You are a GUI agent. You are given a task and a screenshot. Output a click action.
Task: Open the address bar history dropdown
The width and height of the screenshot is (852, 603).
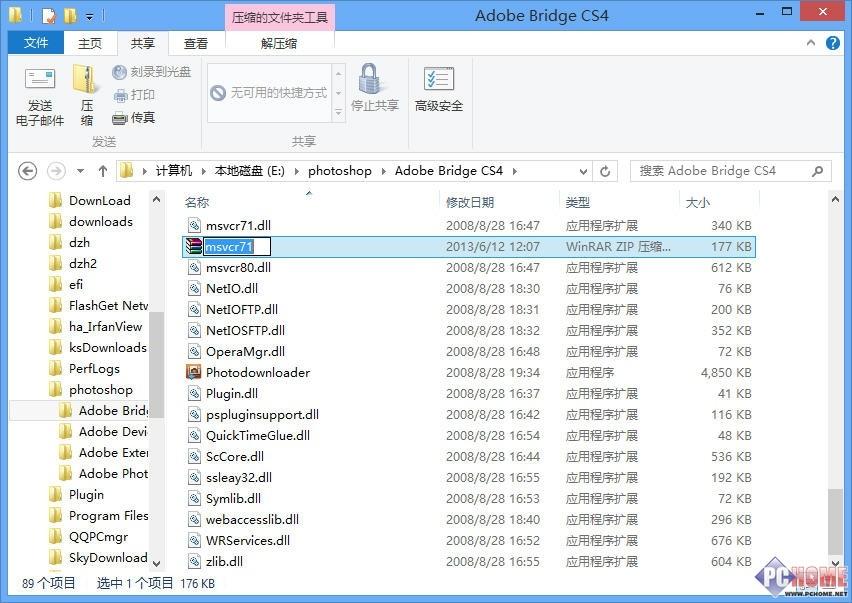583,171
